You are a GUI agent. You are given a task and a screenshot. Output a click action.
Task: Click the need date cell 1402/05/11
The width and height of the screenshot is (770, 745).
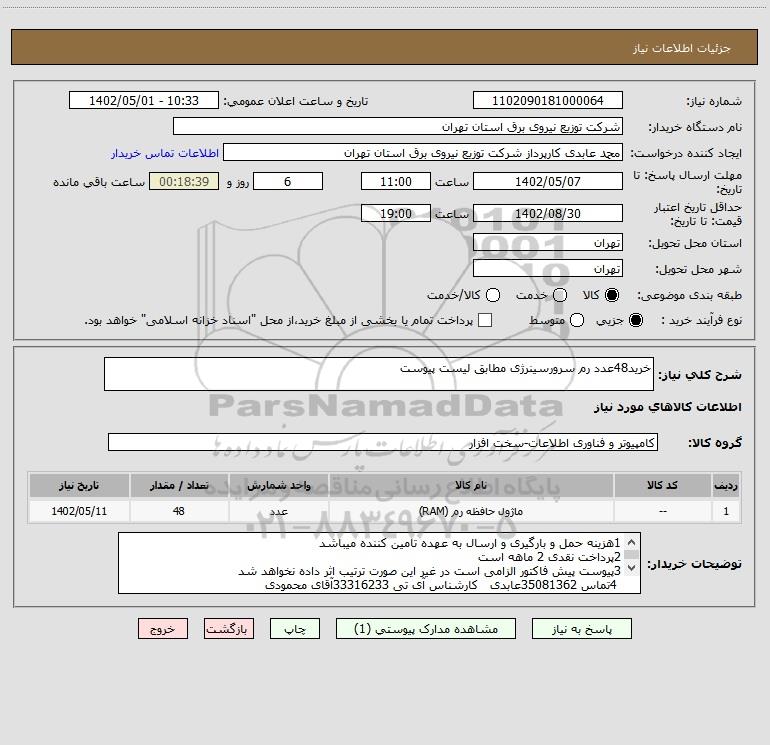coord(79,511)
